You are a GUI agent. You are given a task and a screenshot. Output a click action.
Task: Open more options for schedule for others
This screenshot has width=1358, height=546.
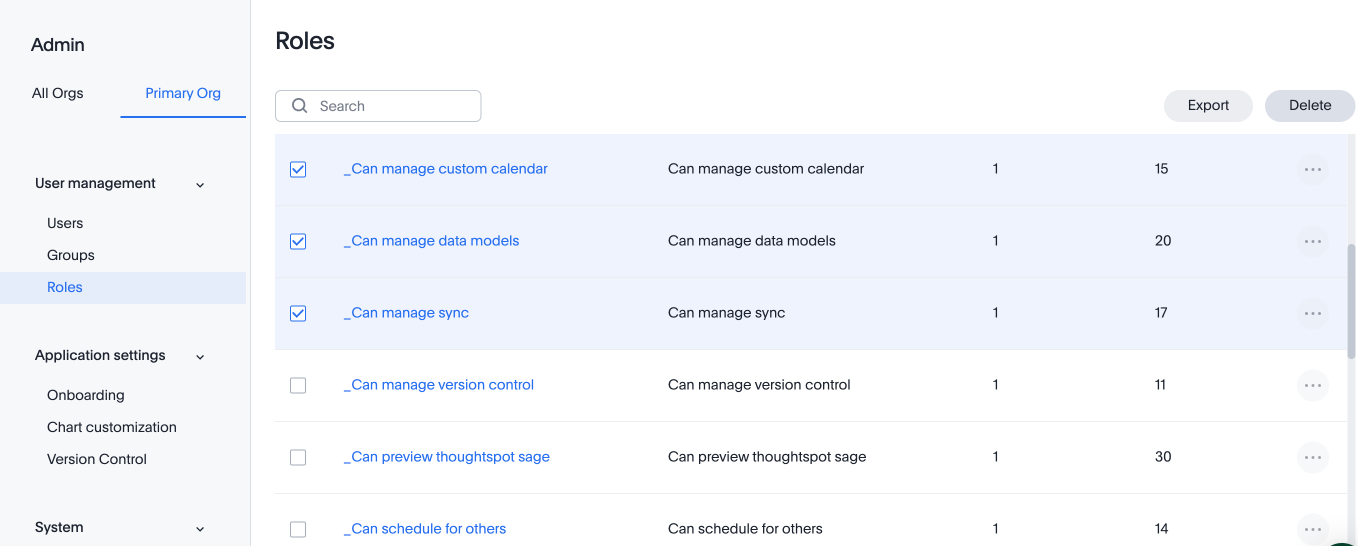click(1312, 528)
